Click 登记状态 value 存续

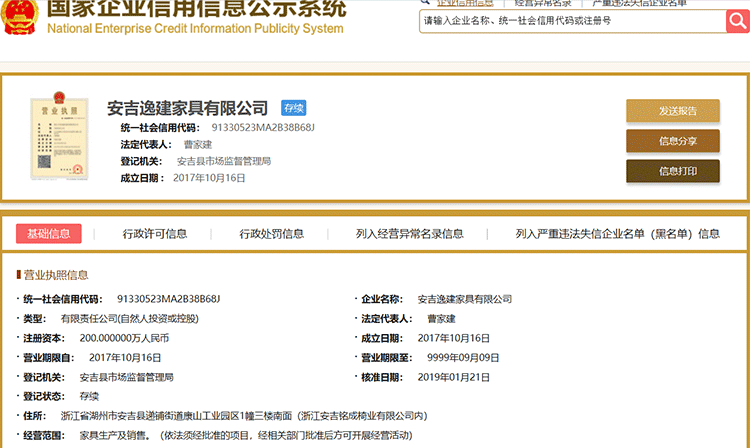coord(89,396)
